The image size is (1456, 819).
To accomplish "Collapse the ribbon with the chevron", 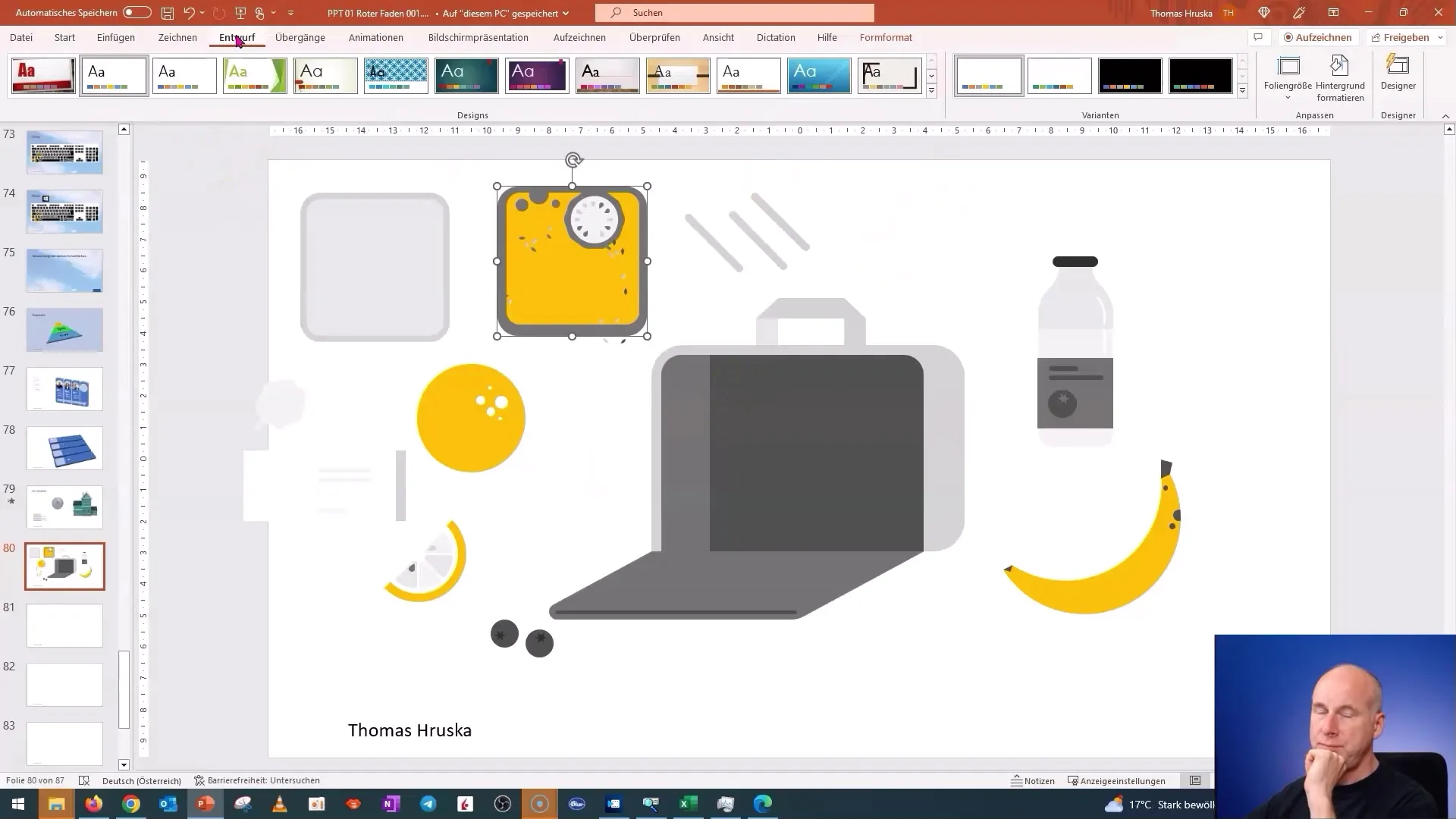I will (x=1445, y=116).
